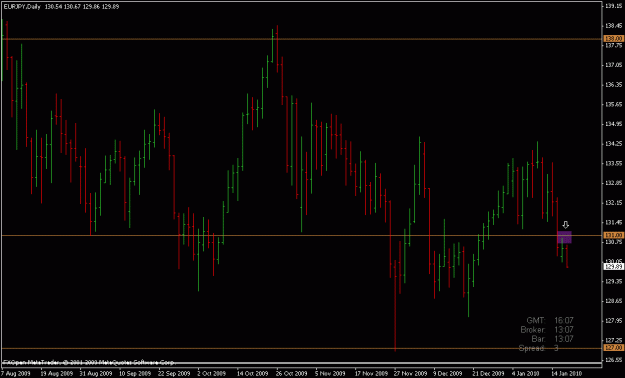This screenshot has width=625, height=378.
Task: Click the 132.15 price scale label
Action: point(614,203)
